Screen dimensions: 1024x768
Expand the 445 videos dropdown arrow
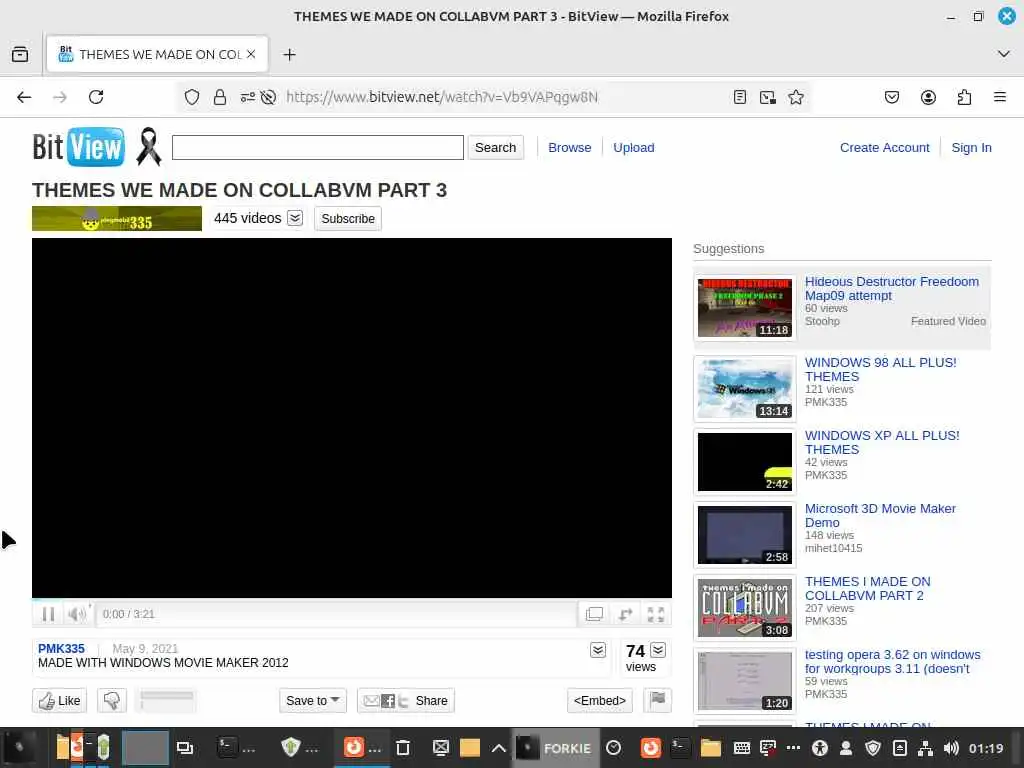(x=295, y=218)
